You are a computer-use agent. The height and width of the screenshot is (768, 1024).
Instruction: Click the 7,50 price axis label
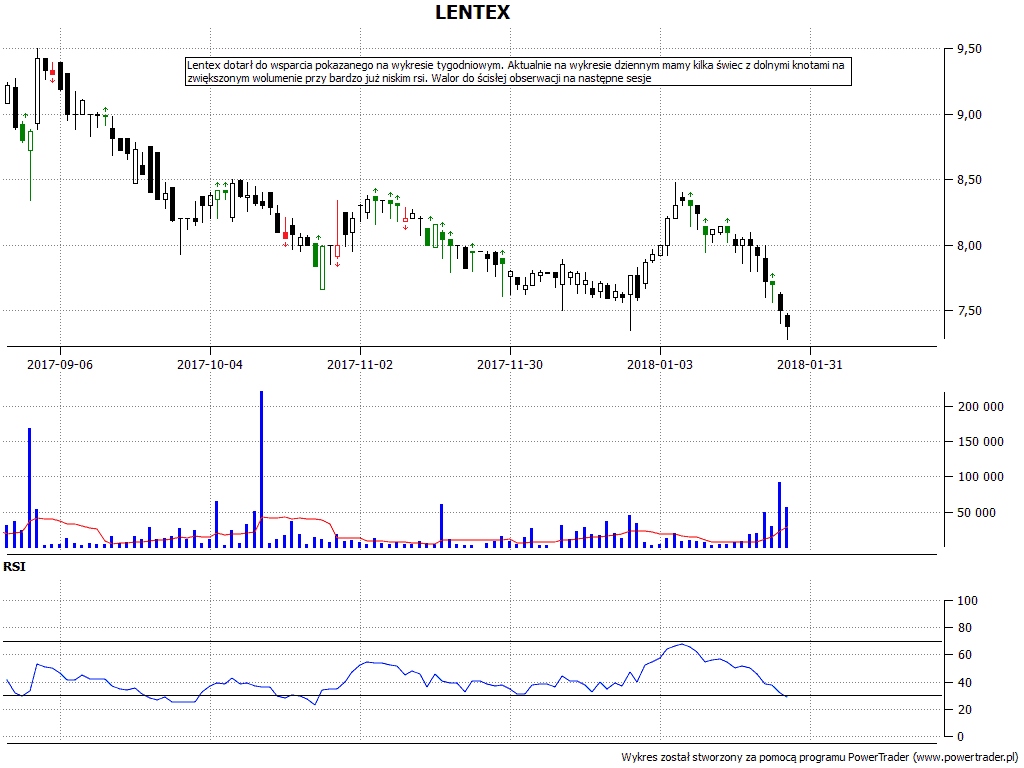969,311
